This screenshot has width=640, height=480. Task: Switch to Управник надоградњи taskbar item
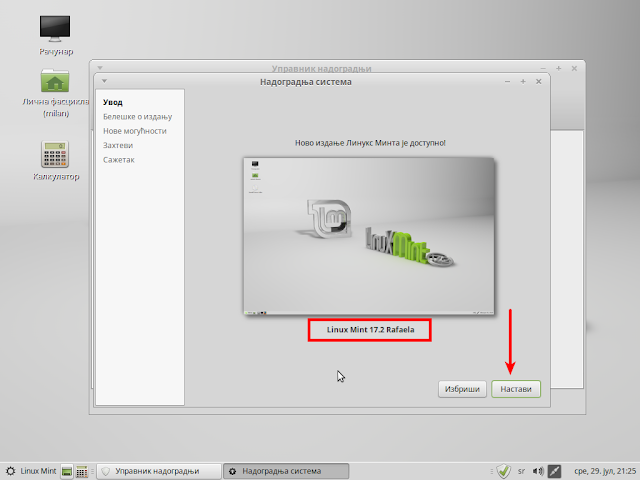(159, 471)
